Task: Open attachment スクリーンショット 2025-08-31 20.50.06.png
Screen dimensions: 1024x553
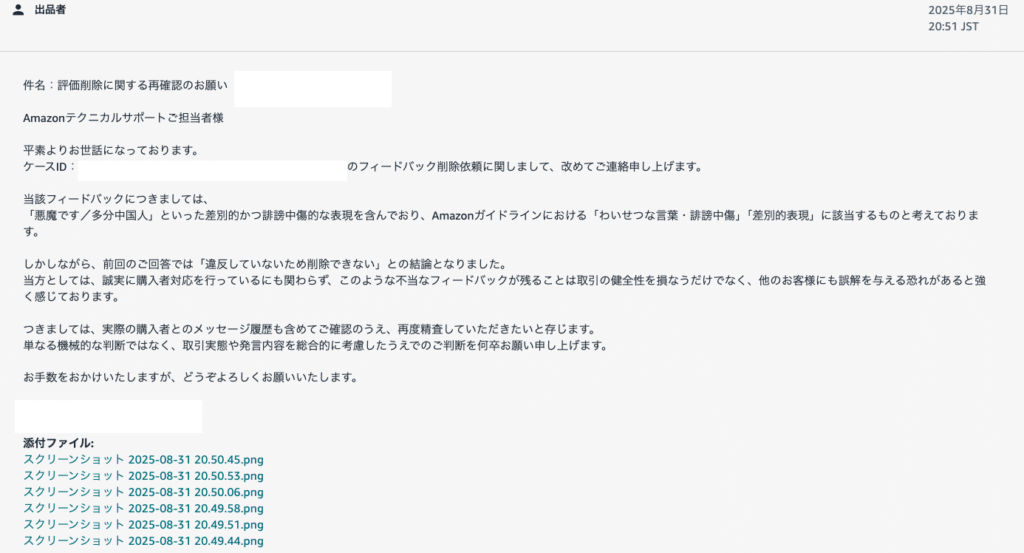Action: 144,492
